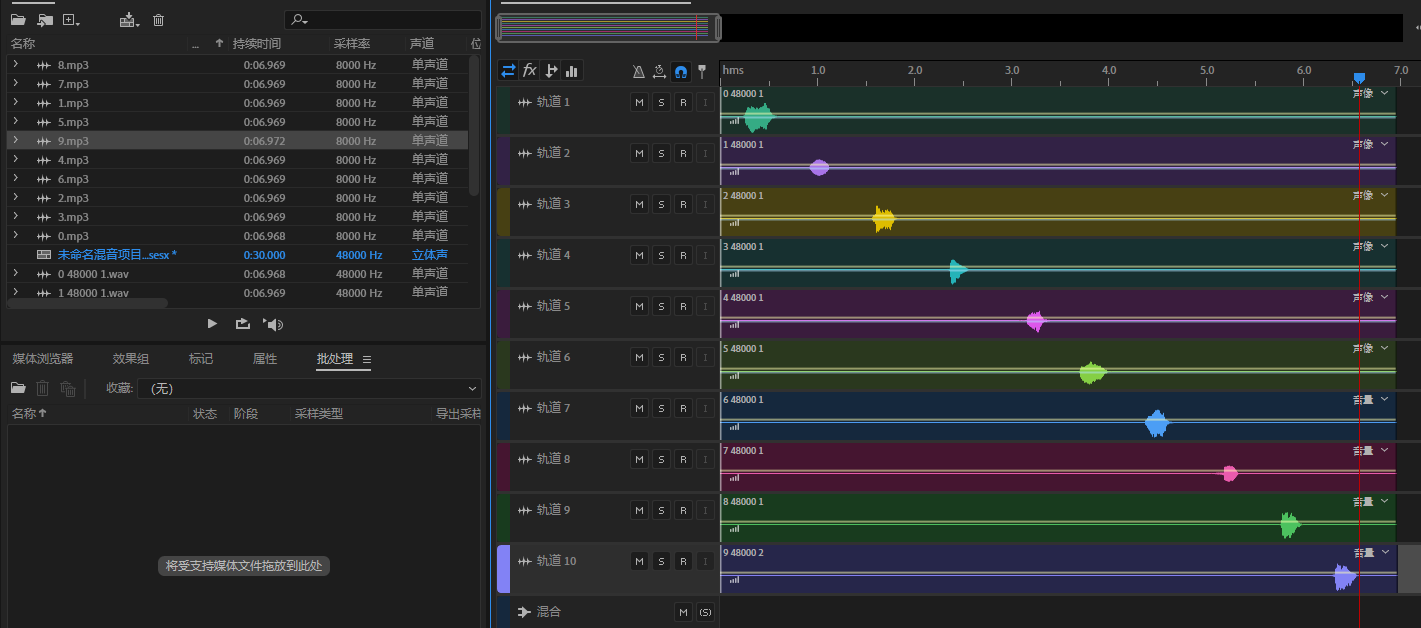Solo 轨道 3

tap(661, 204)
